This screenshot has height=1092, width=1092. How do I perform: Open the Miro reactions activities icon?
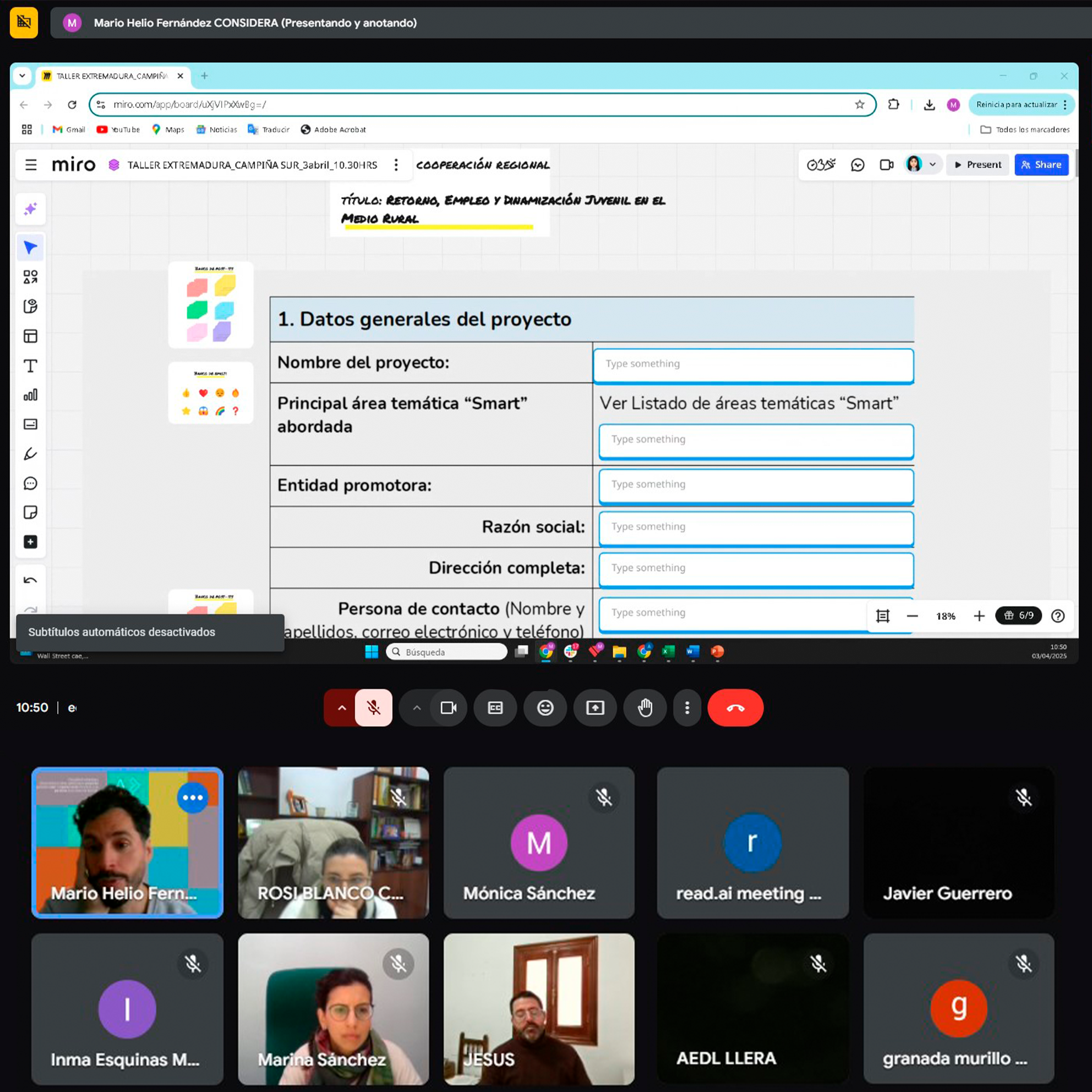click(821, 165)
